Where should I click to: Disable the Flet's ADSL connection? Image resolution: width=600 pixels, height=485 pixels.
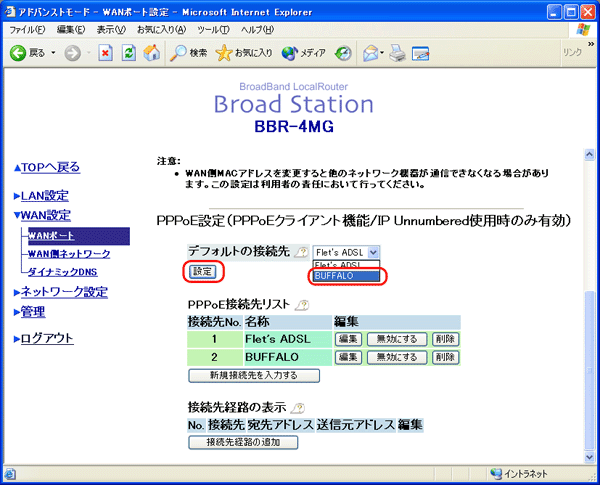397,339
